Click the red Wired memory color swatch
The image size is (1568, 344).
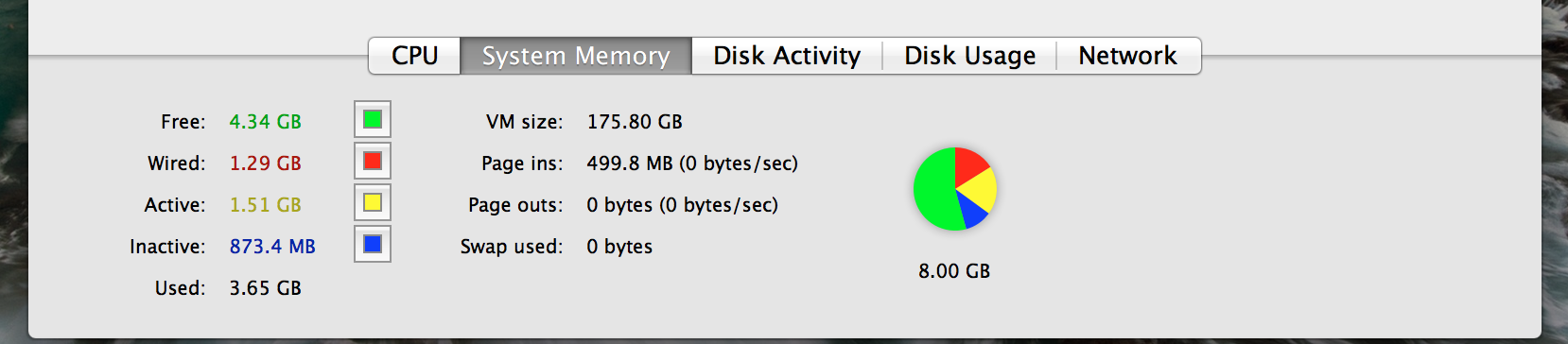click(373, 161)
